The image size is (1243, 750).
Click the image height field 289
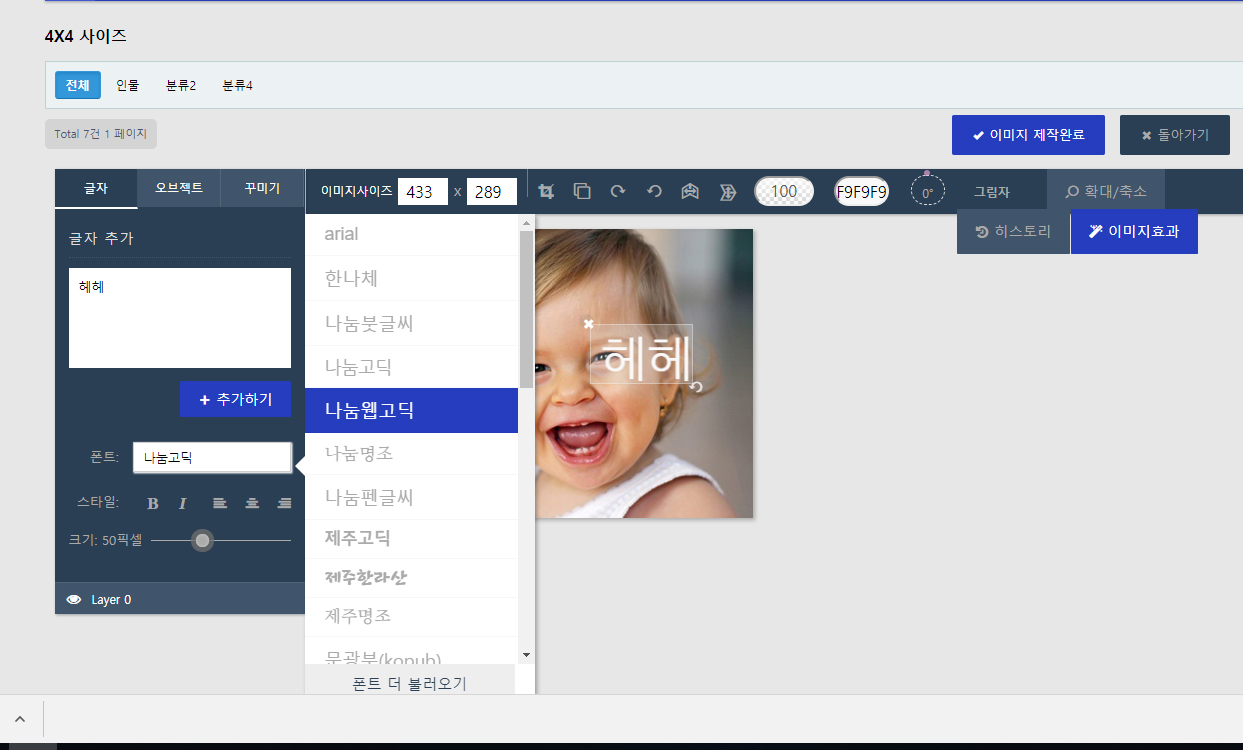491,192
